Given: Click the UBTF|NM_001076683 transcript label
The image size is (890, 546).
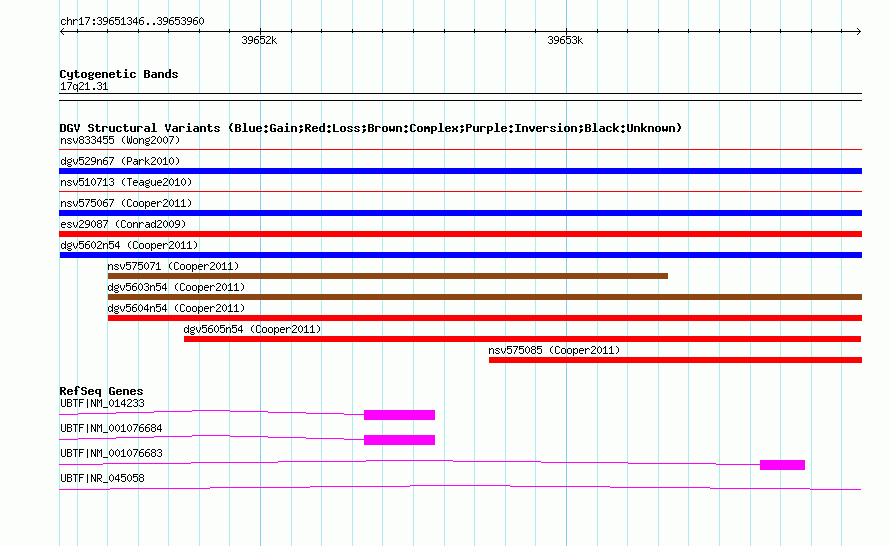Looking at the screenshot, I should pos(111,453).
